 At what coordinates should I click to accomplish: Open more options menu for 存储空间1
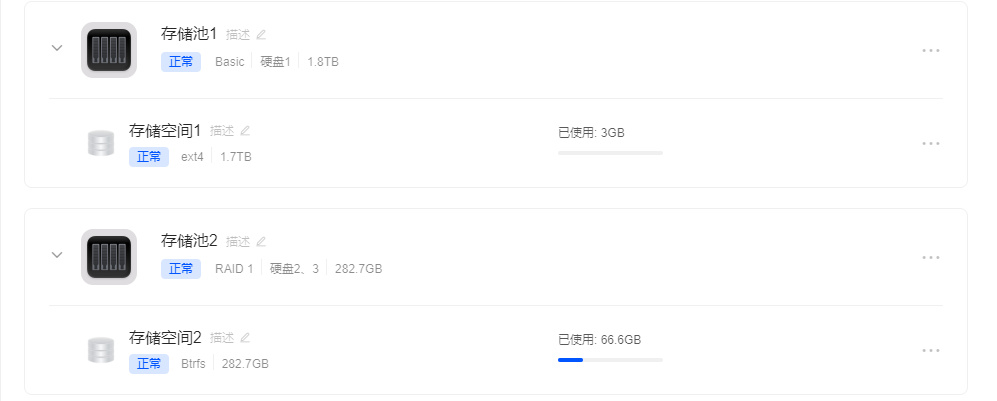[x=931, y=143]
